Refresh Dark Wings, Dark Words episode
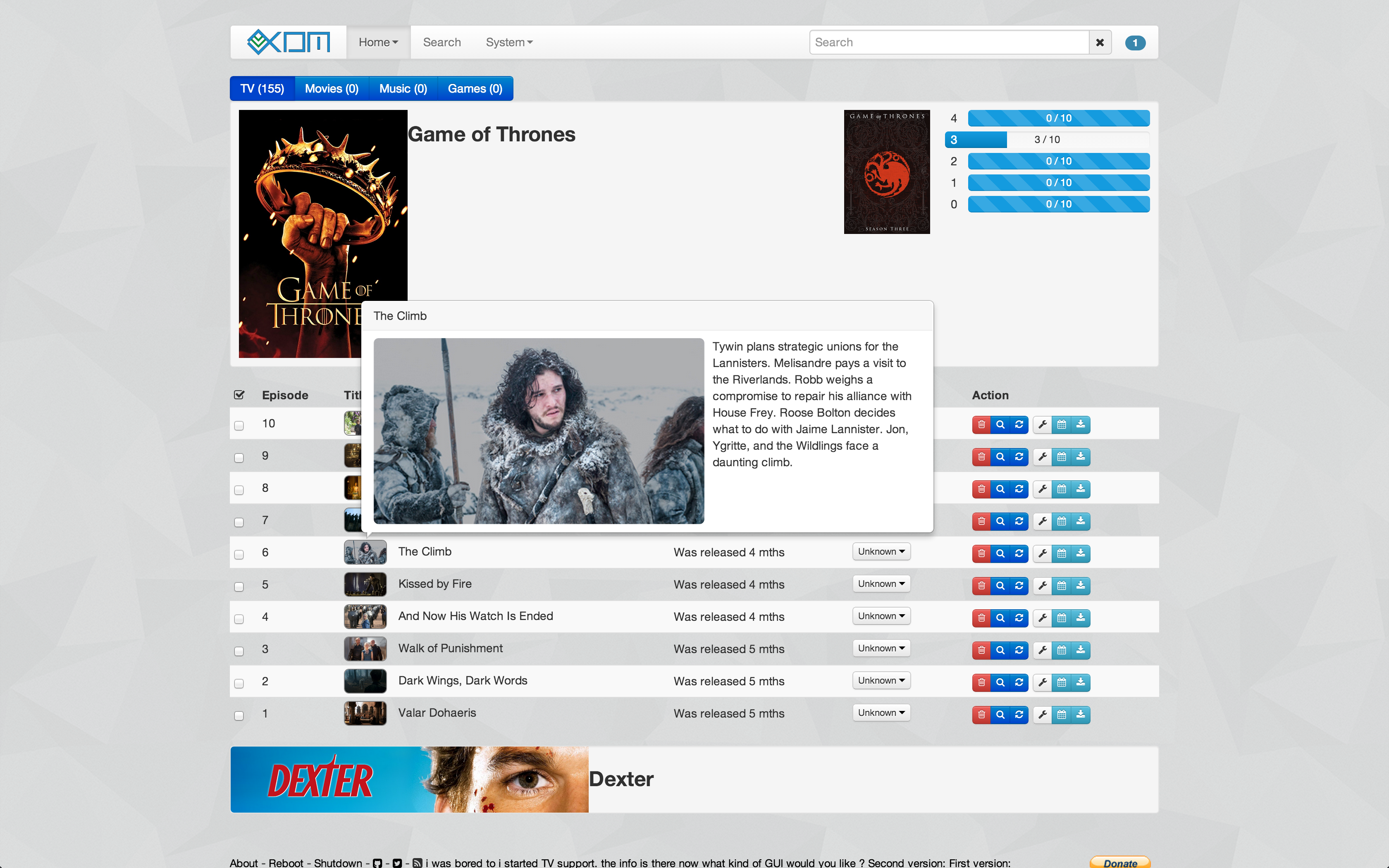This screenshot has width=1389, height=868. pos(1019,682)
